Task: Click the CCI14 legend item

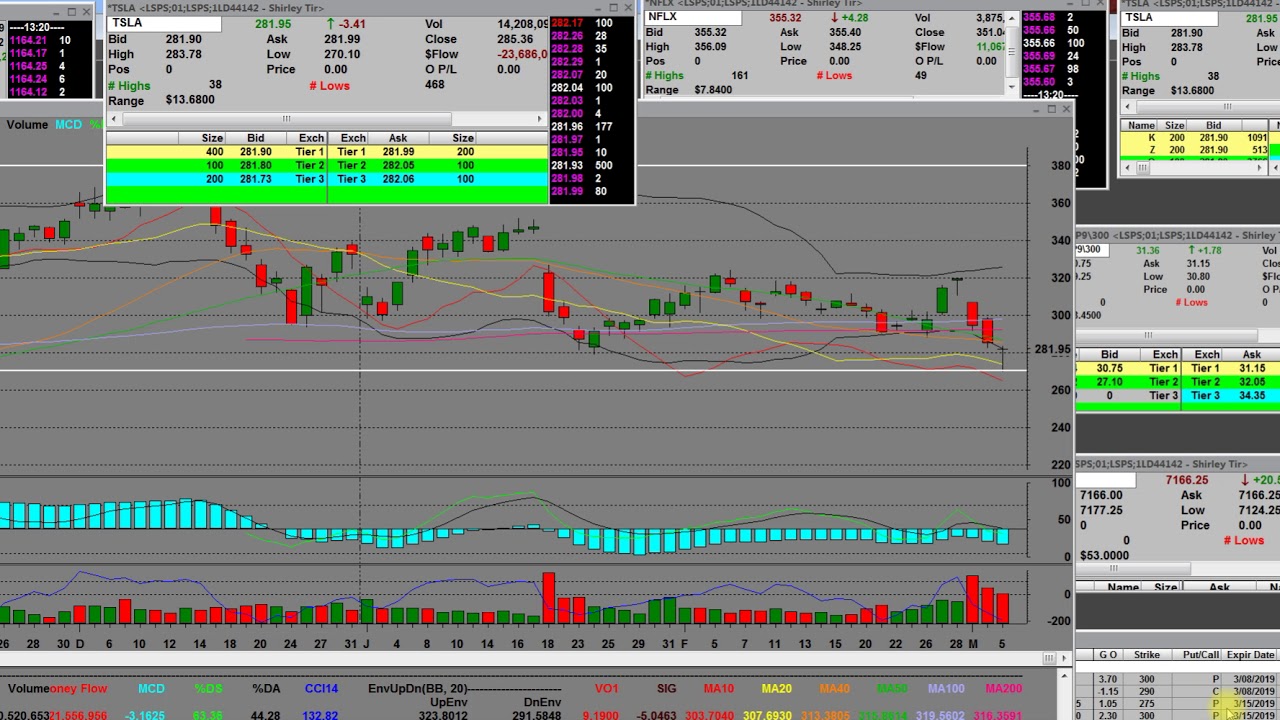Action: coord(322,688)
